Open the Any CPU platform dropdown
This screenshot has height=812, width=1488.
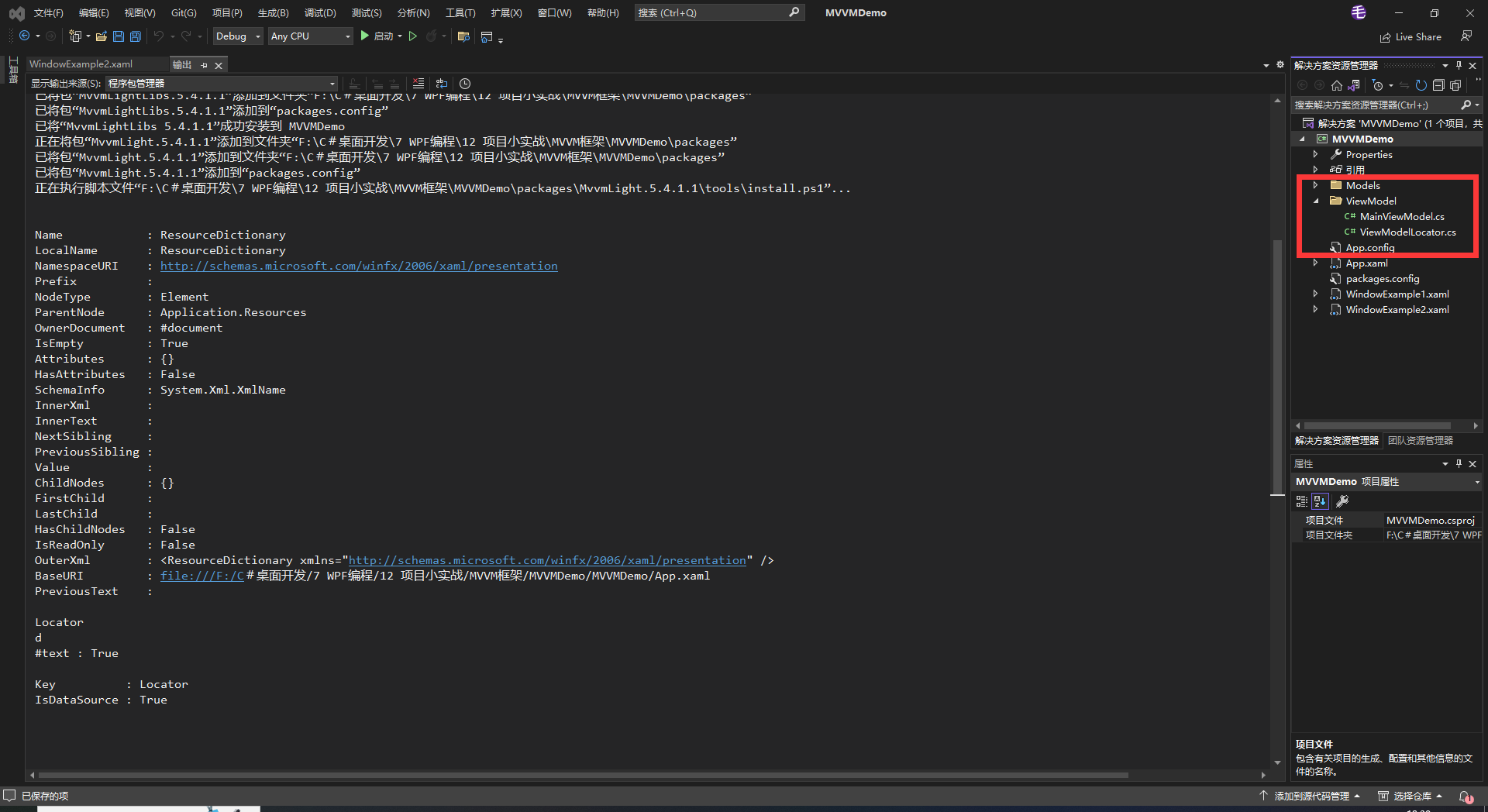(x=310, y=36)
